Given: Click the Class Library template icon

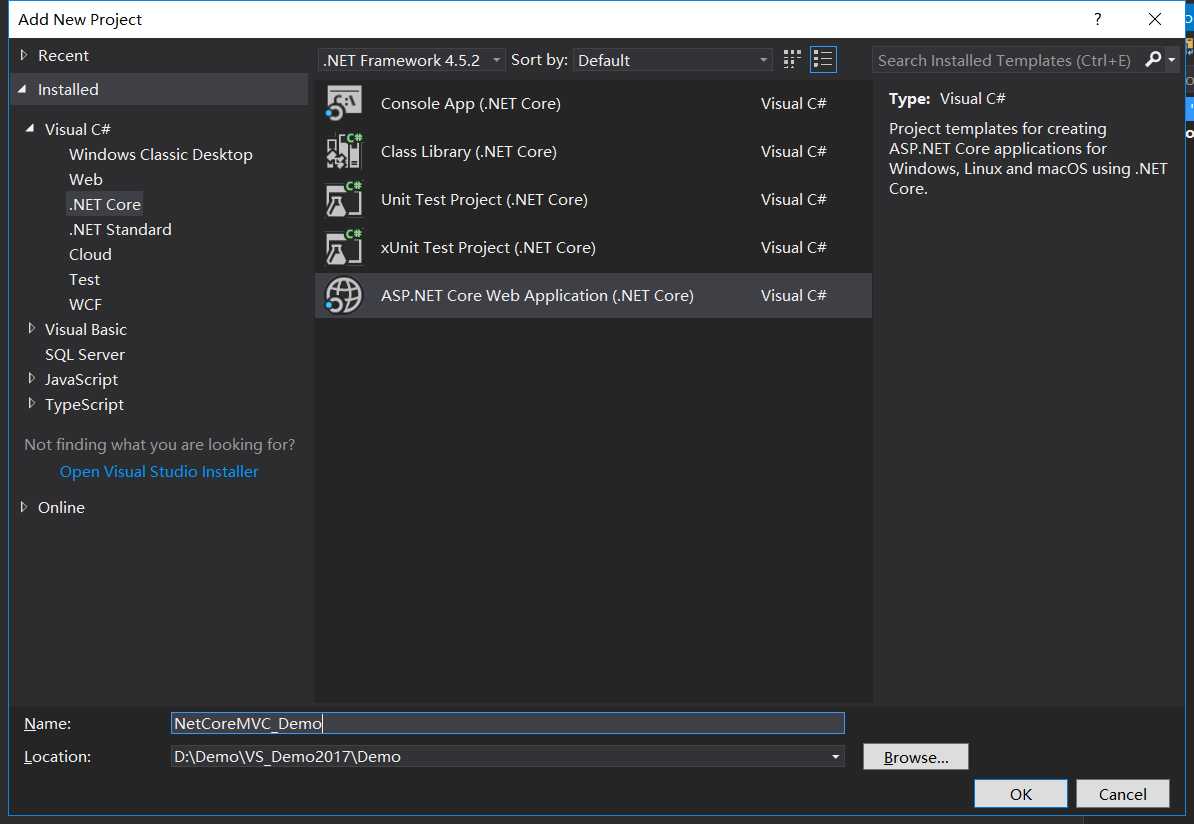Looking at the screenshot, I should point(343,151).
